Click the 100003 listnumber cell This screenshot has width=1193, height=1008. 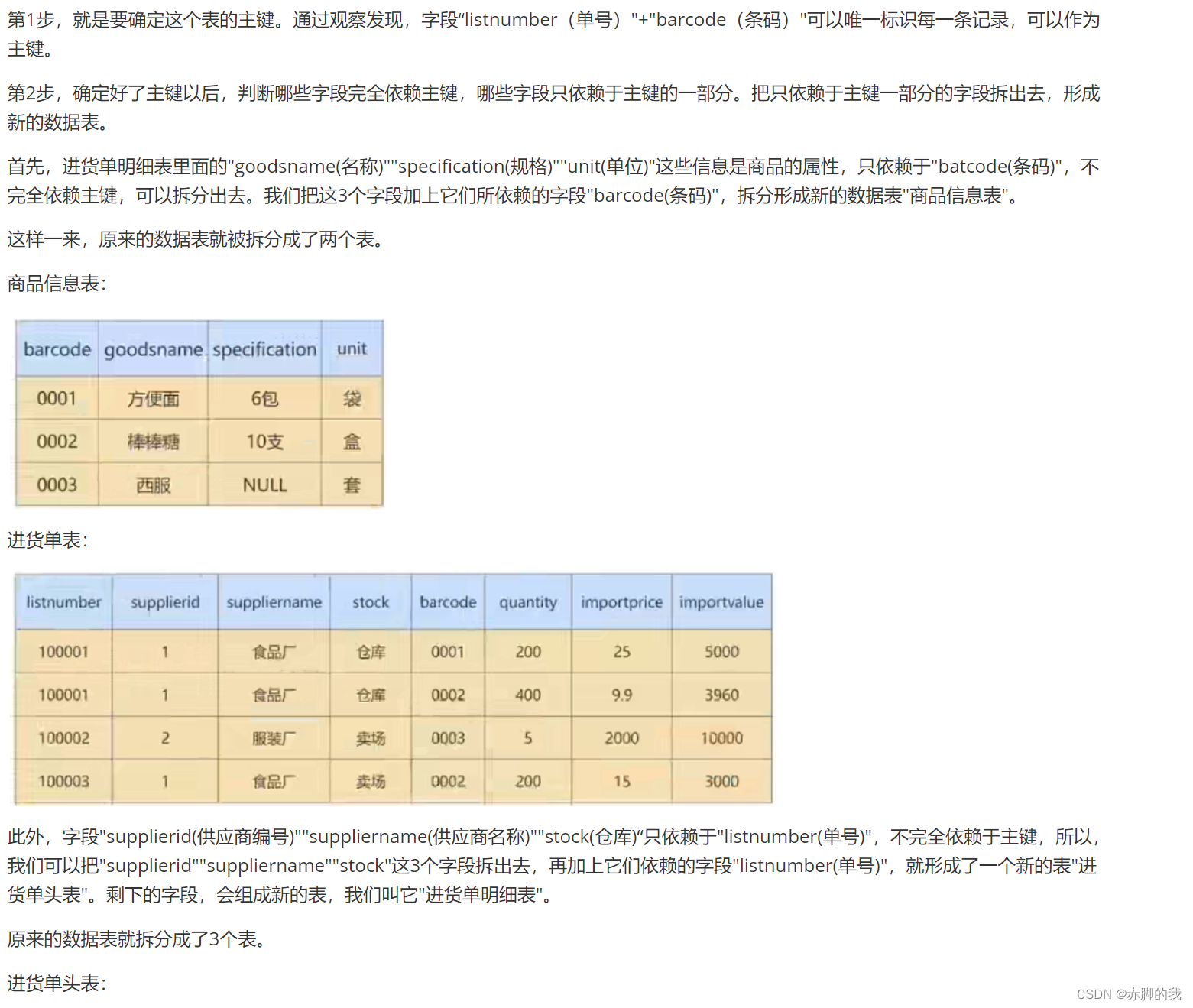click(63, 781)
